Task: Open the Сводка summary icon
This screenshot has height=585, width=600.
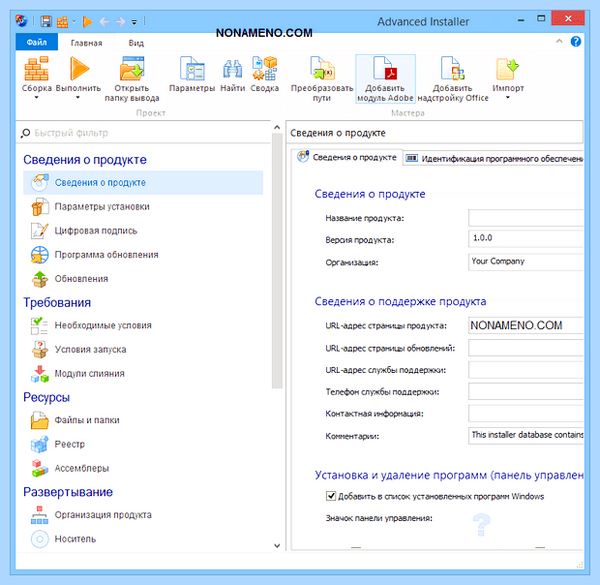Action: (264, 69)
